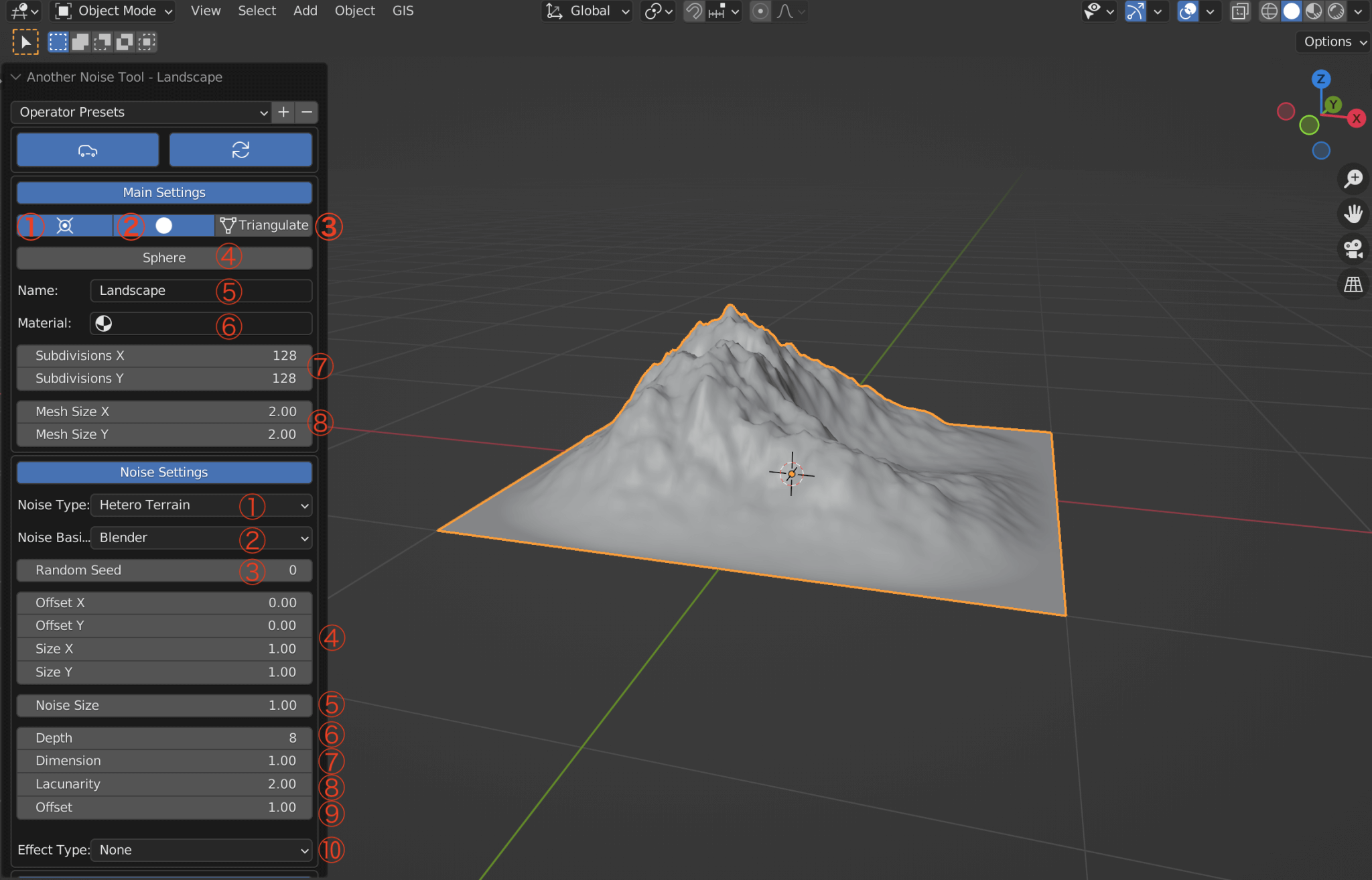Click the Name field containing Landscape
1372x880 pixels.
pos(201,290)
